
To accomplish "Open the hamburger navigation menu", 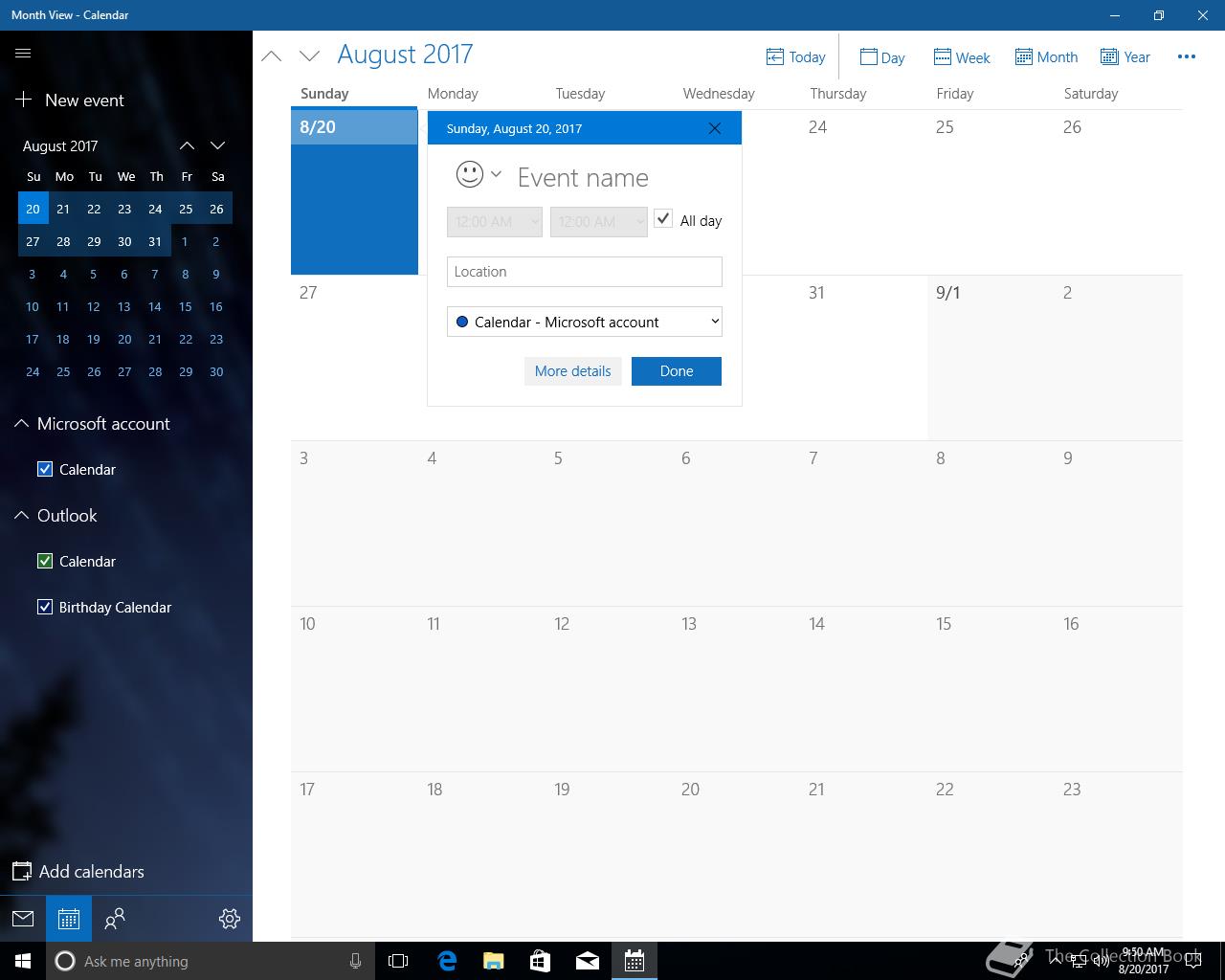I will coord(23,54).
